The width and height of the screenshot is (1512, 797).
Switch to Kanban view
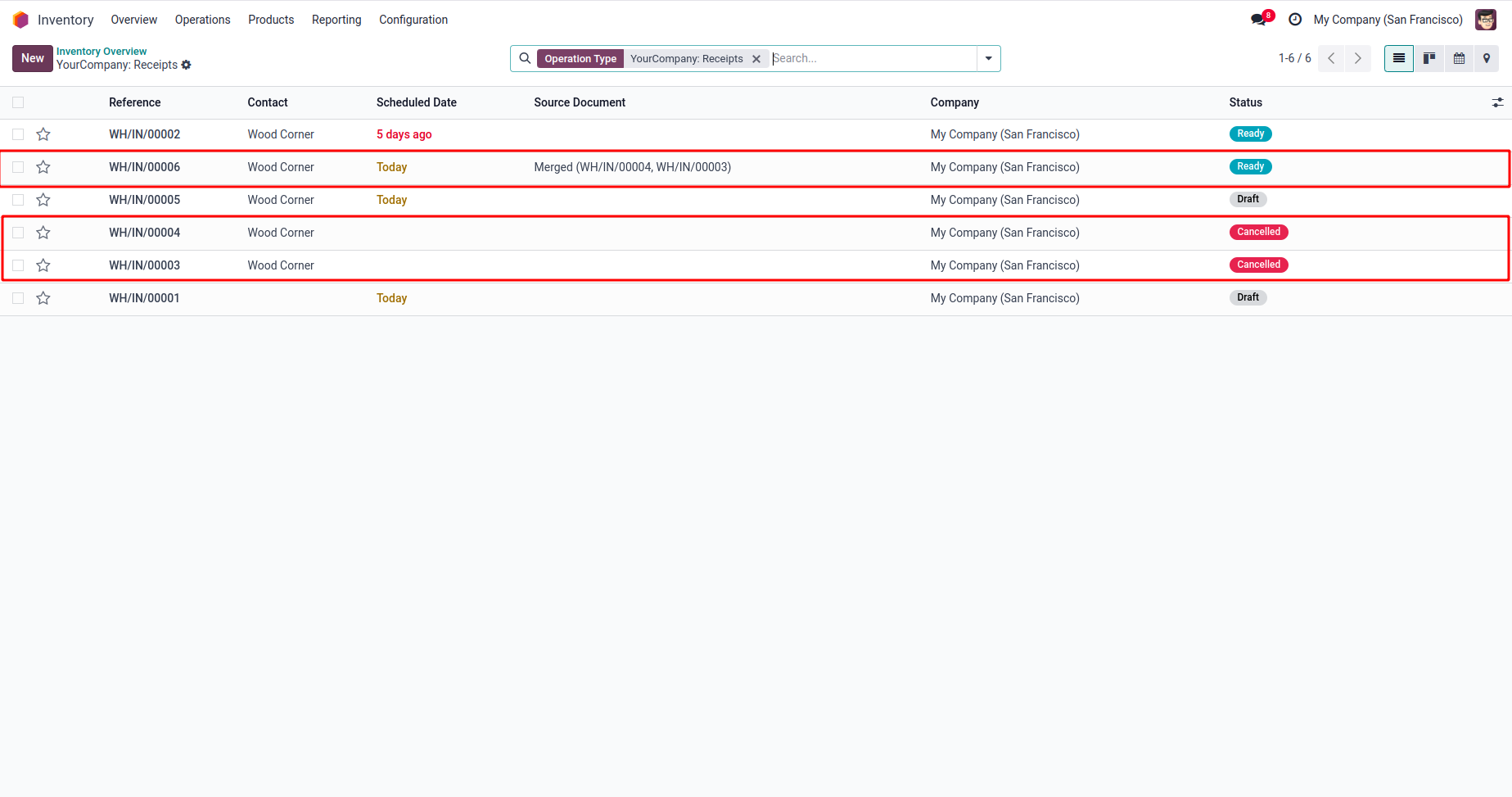tap(1429, 58)
